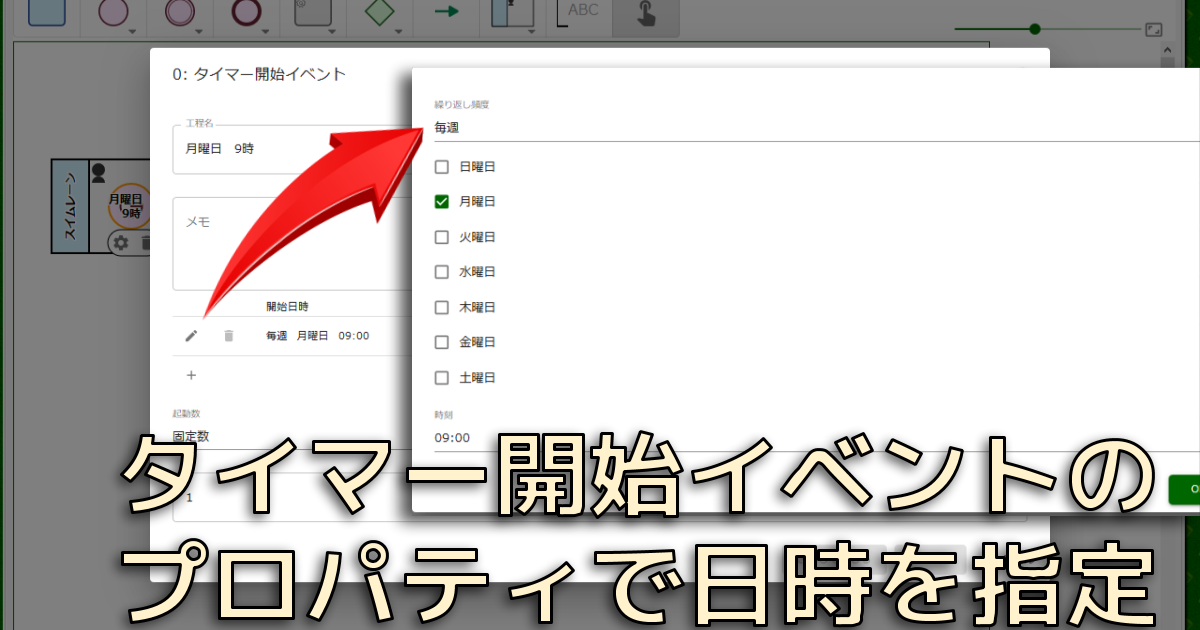Add a start time with the plus icon

click(x=191, y=375)
